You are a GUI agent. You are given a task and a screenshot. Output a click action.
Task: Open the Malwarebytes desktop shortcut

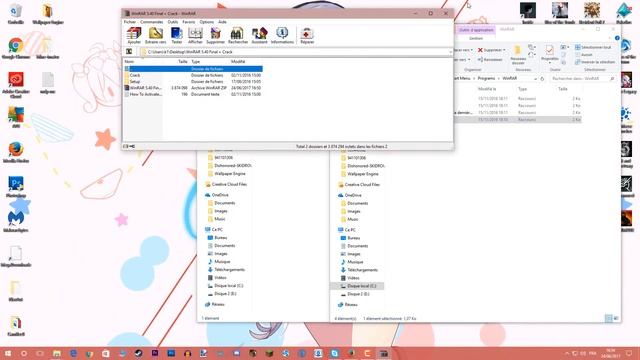[16, 221]
